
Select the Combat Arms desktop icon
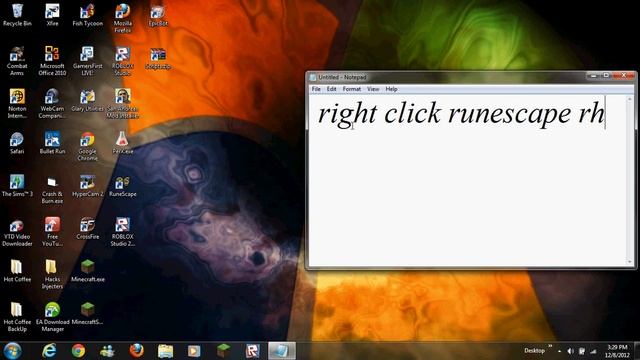click(x=17, y=61)
